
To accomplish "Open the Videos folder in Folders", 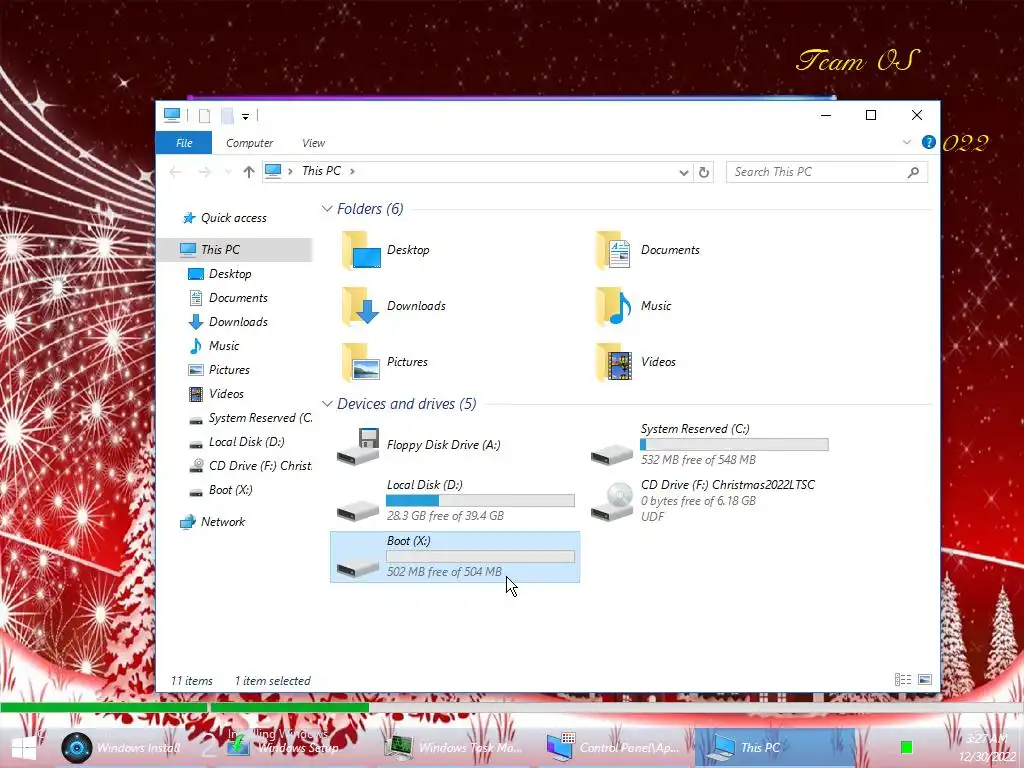I will (635, 362).
